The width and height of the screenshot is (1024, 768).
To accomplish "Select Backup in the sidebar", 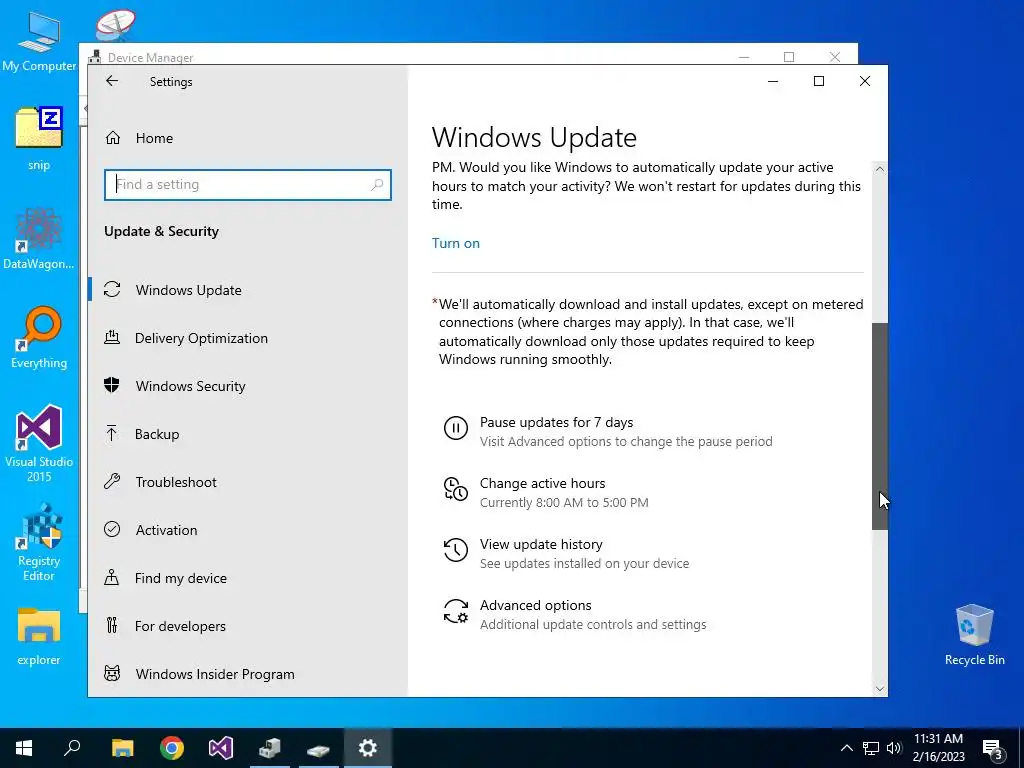I will click(248, 434).
